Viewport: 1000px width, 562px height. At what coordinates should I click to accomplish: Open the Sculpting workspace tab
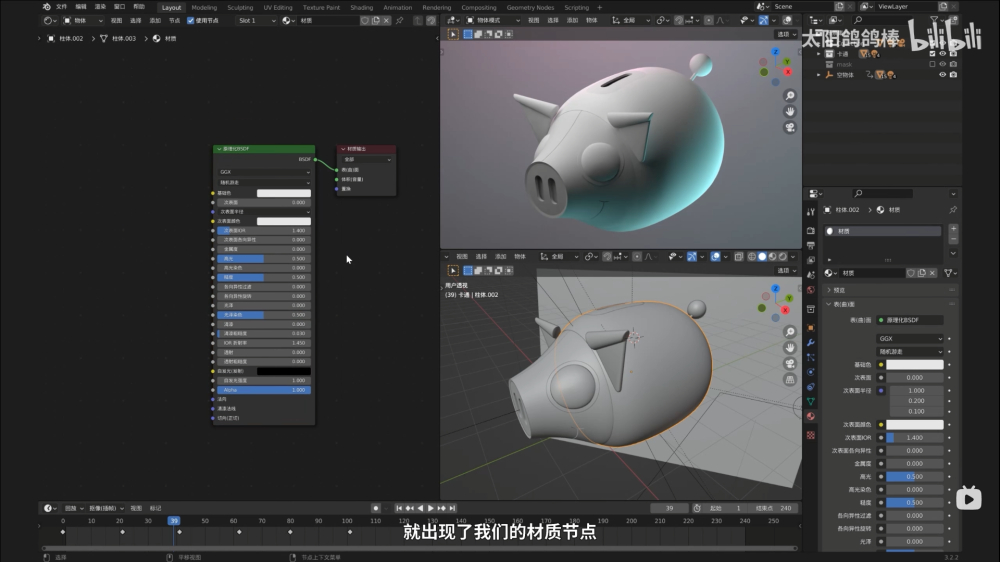point(240,8)
